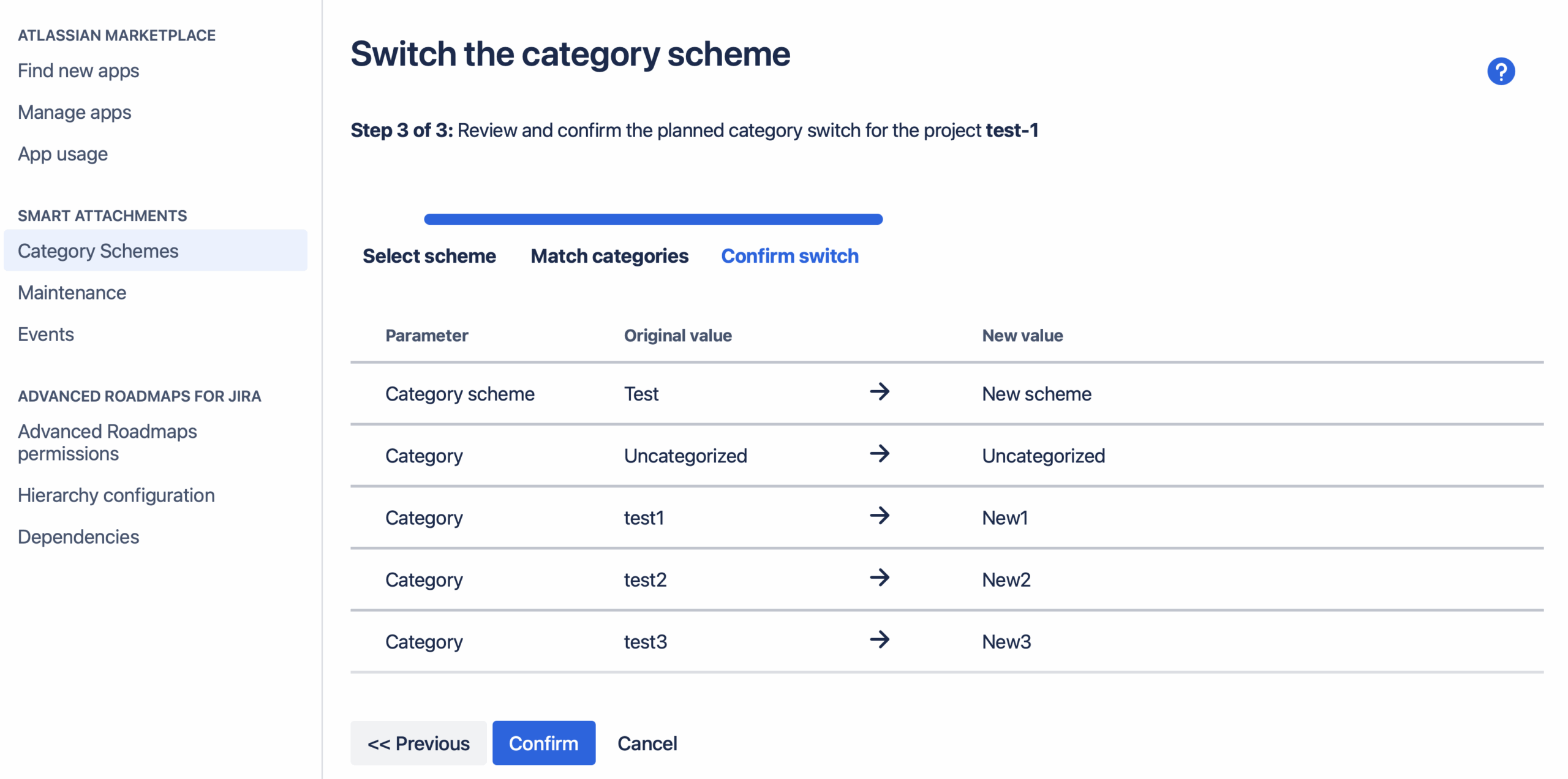Open Manage apps in sidebar
The width and height of the screenshot is (1568, 779).
75,113
